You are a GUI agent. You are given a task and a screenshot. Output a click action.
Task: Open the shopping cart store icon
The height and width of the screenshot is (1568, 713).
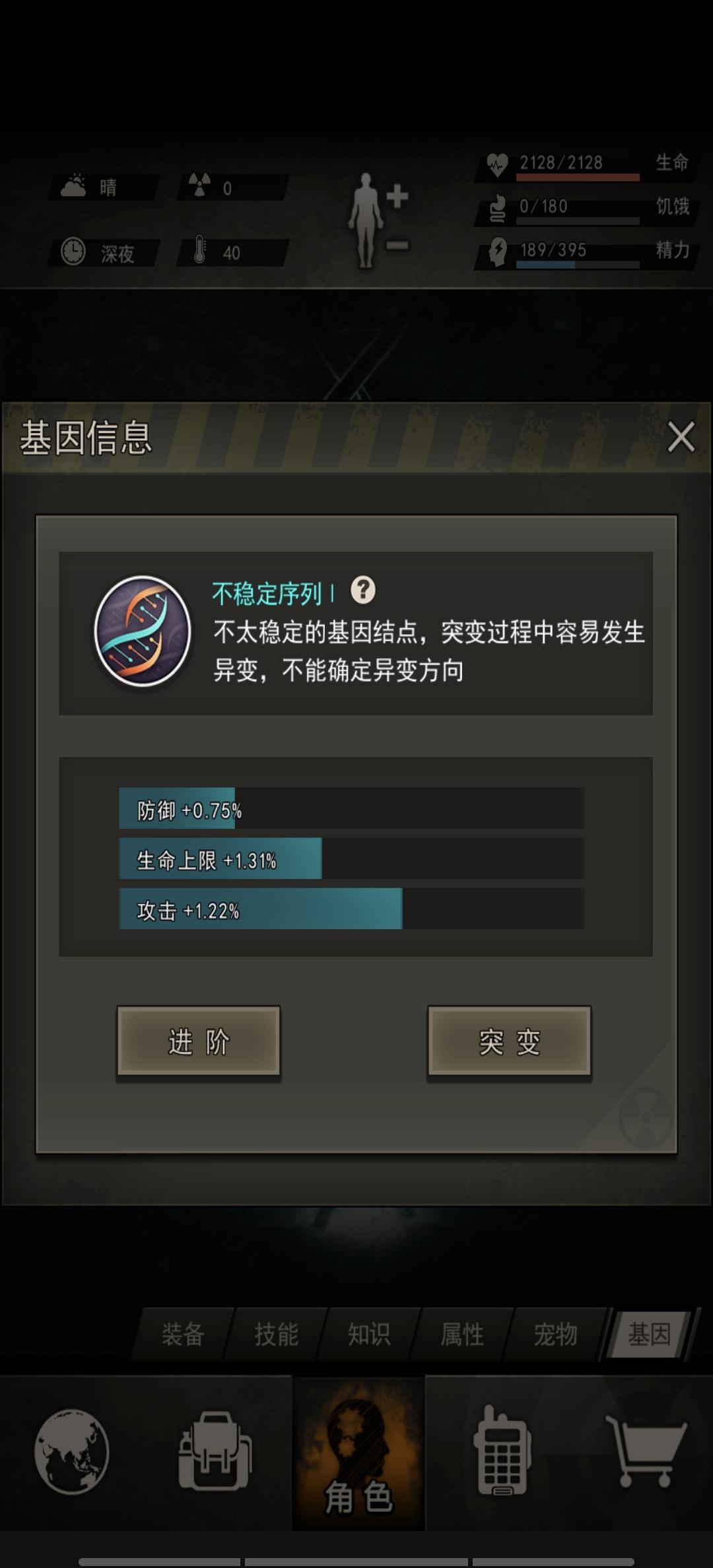[x=646, y=1451]
